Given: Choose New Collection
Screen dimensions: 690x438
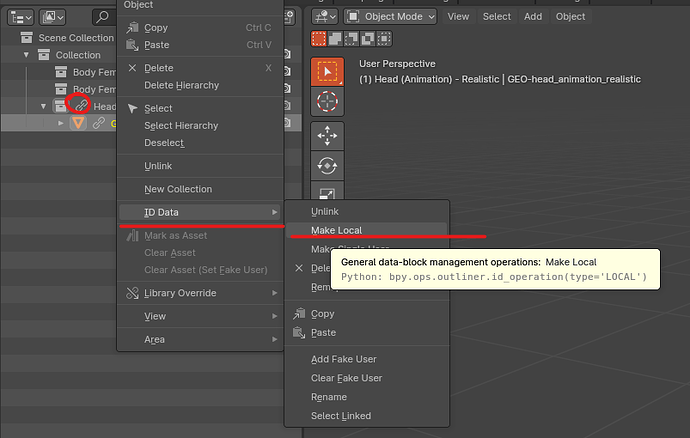Looking at the screenshot, I should click(200, 189).
